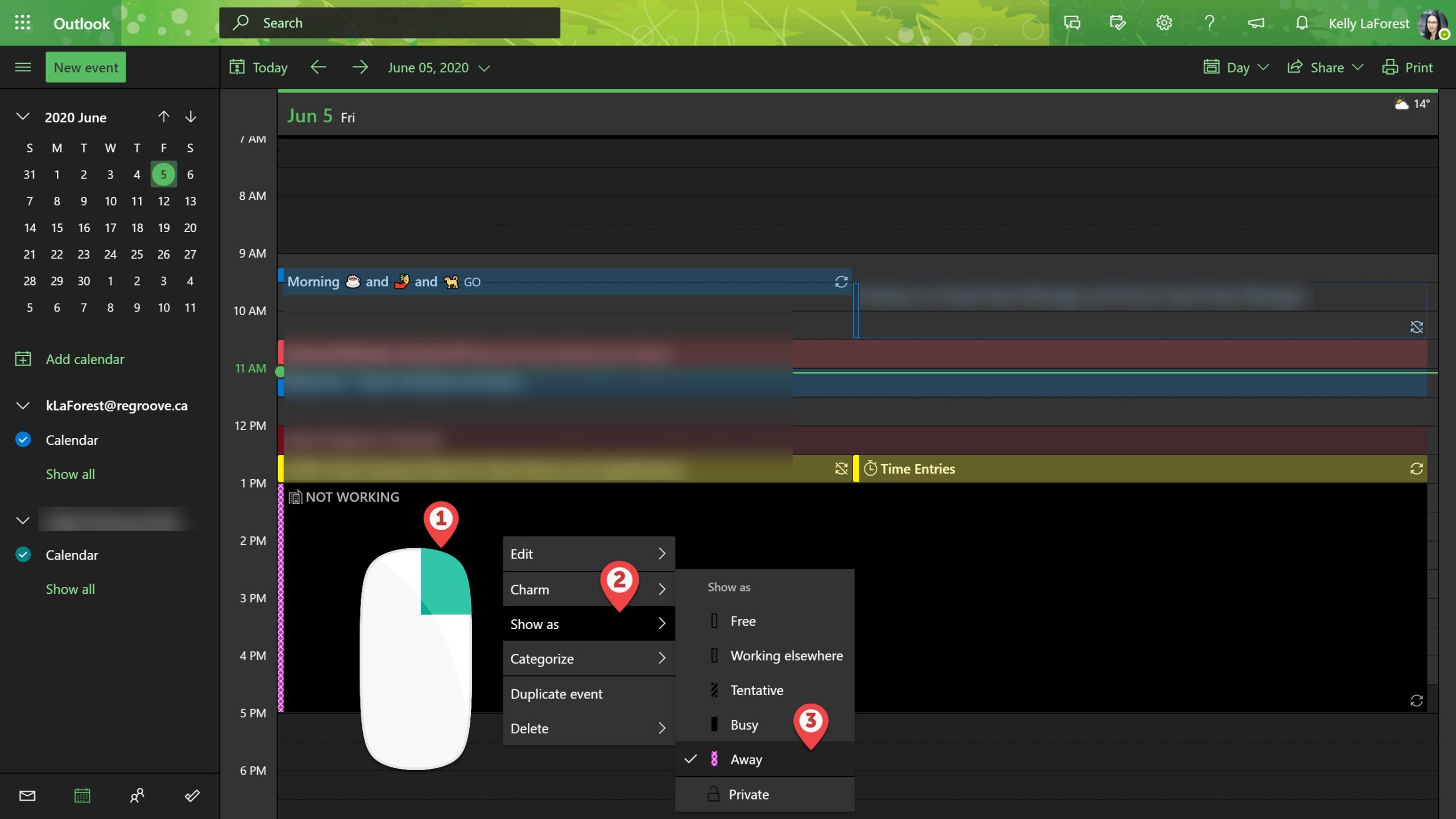This screenshot has height=819, width=1456.
Task: Open the People icon in the bottom navigation bar
Action: pyautogui.click(x=137, y=796)
